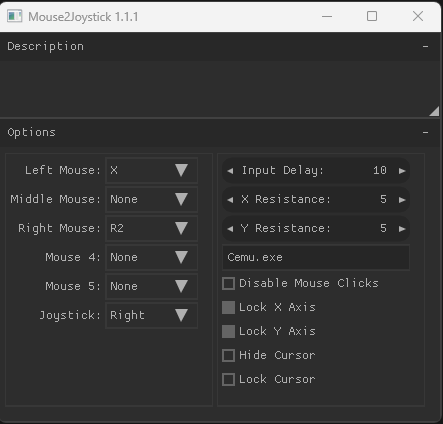
Task: Collapse the Options section
Action: pyautogui.click(x=425, y=133)
